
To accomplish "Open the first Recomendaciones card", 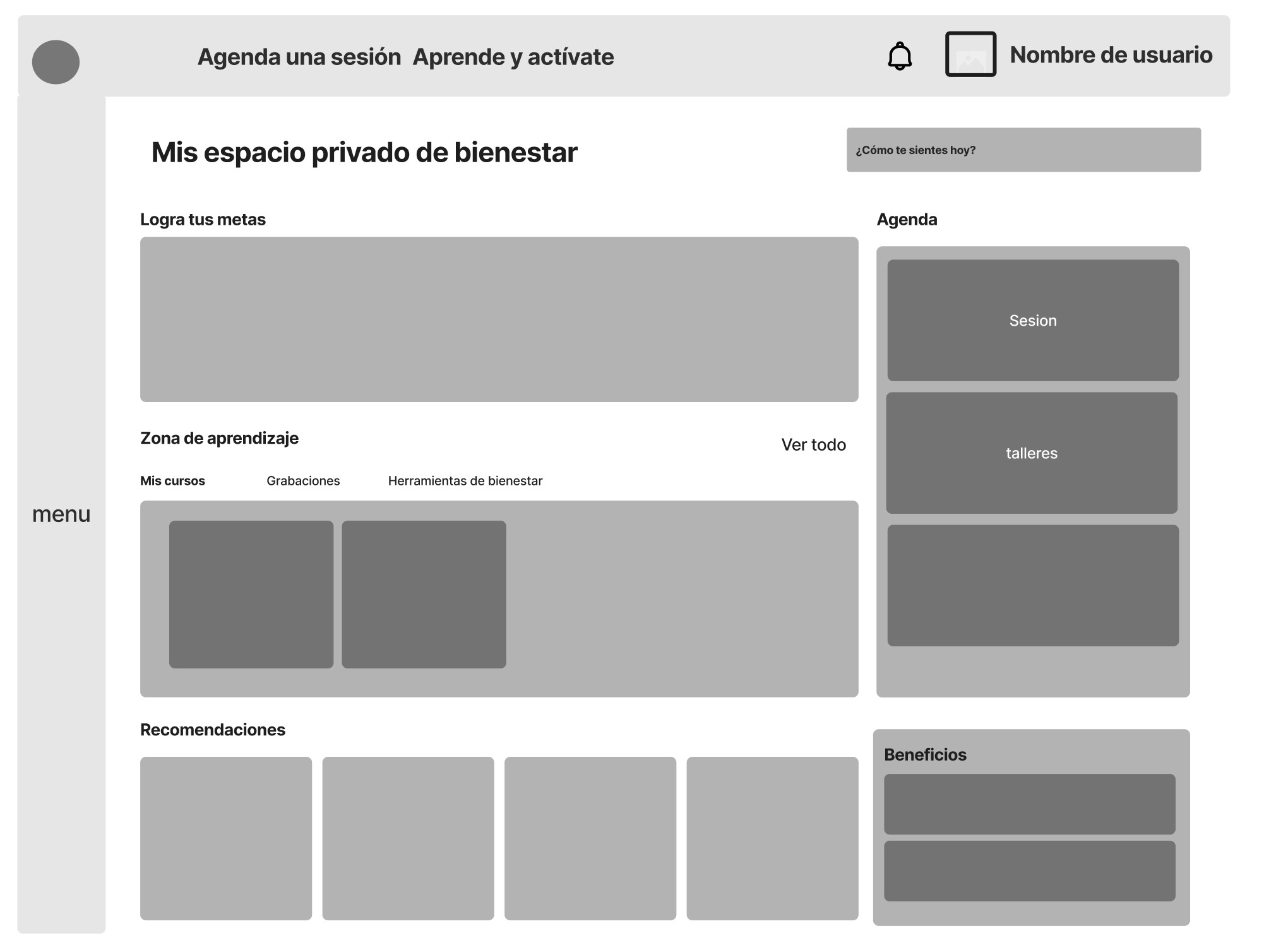I will coord(225,838).
